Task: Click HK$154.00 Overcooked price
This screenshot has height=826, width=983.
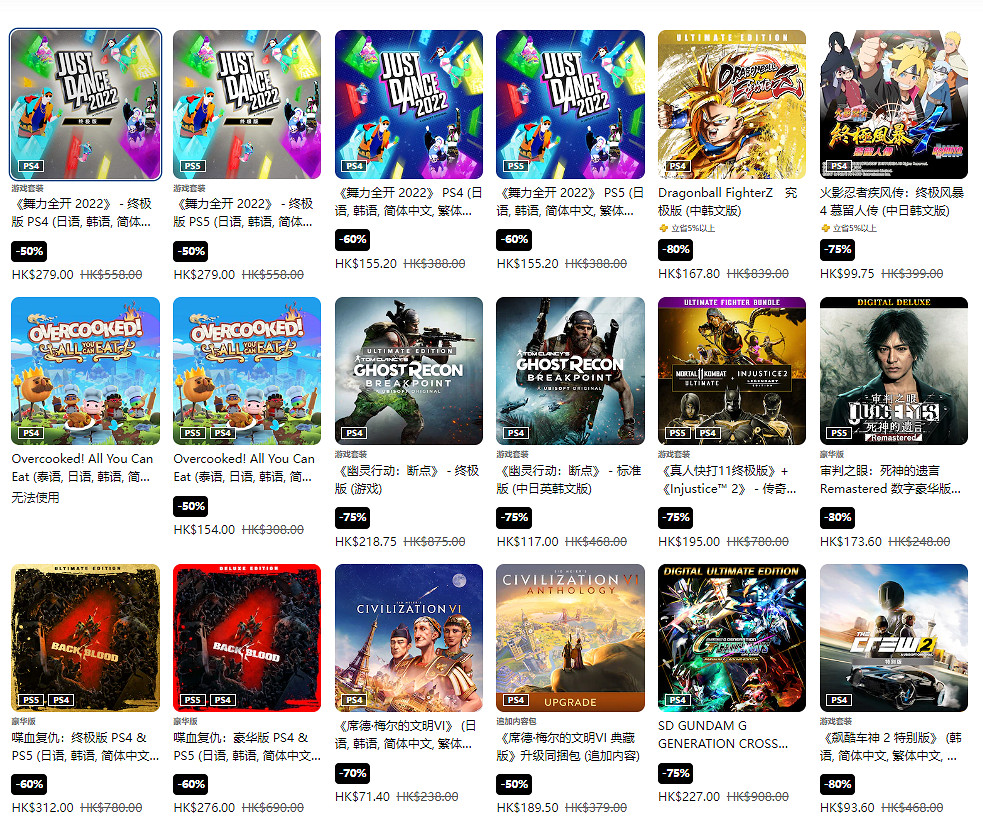Action: (x=204, y=530)
